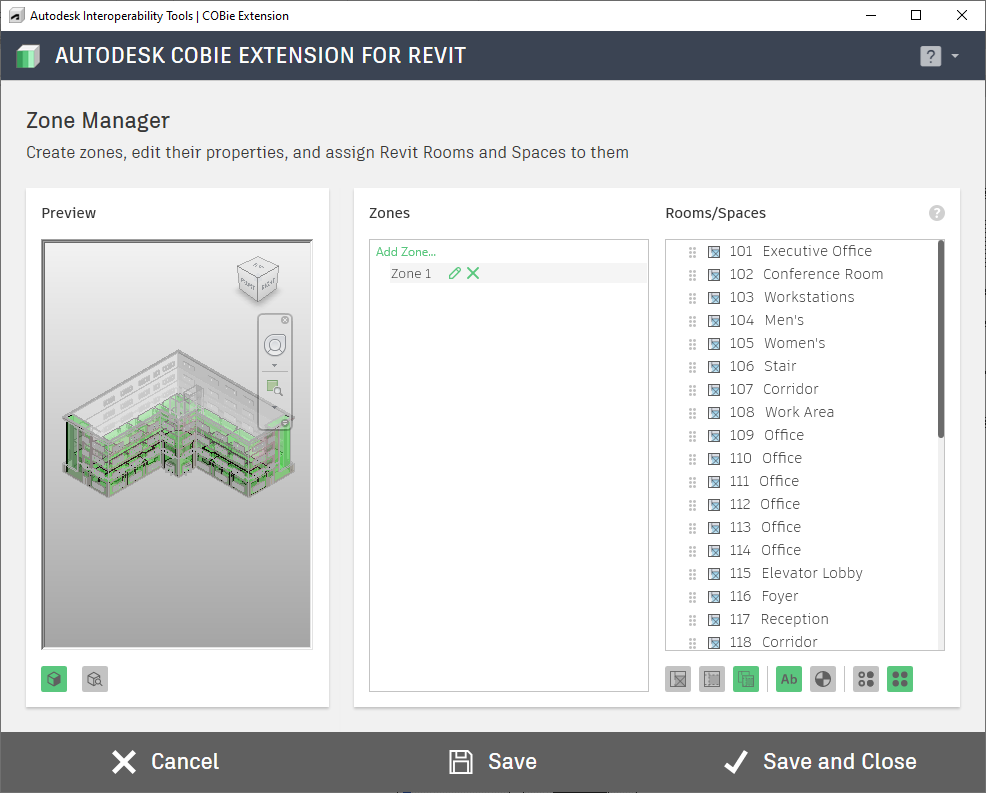Screen dimensions: 986x793
Task: Toggle the half-filled dots filter button
Action: (866, 679)
